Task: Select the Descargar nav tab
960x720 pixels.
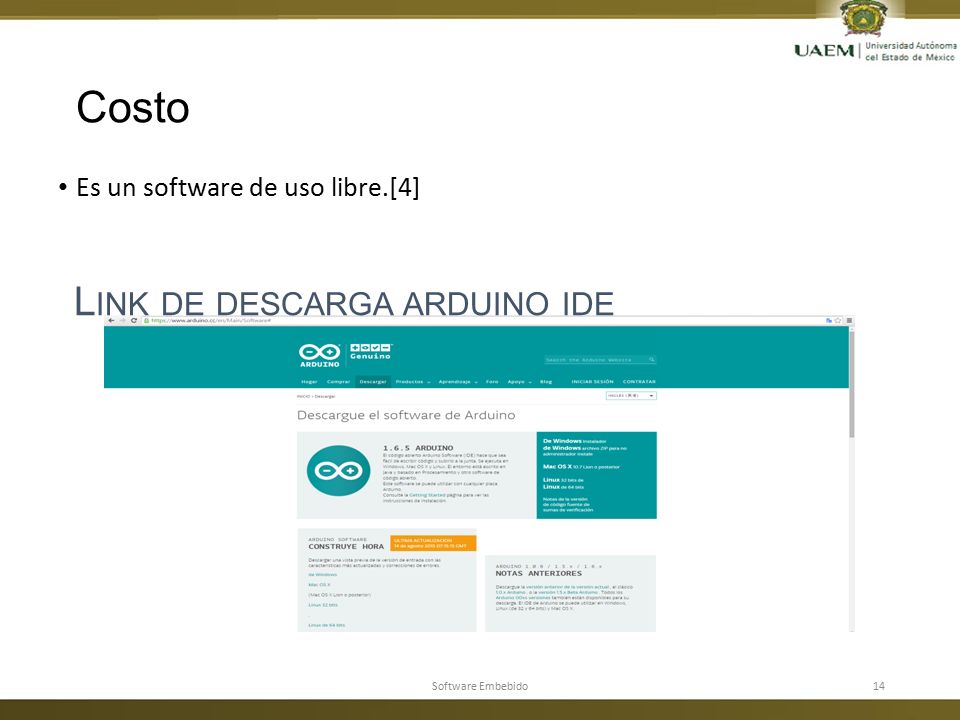Action: (x=373, y=381)
